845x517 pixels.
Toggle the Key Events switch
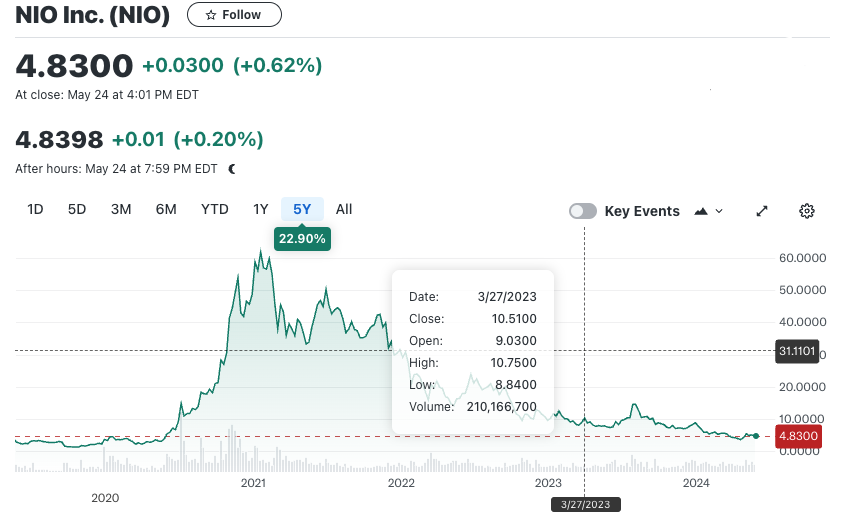tap(583, 211)
